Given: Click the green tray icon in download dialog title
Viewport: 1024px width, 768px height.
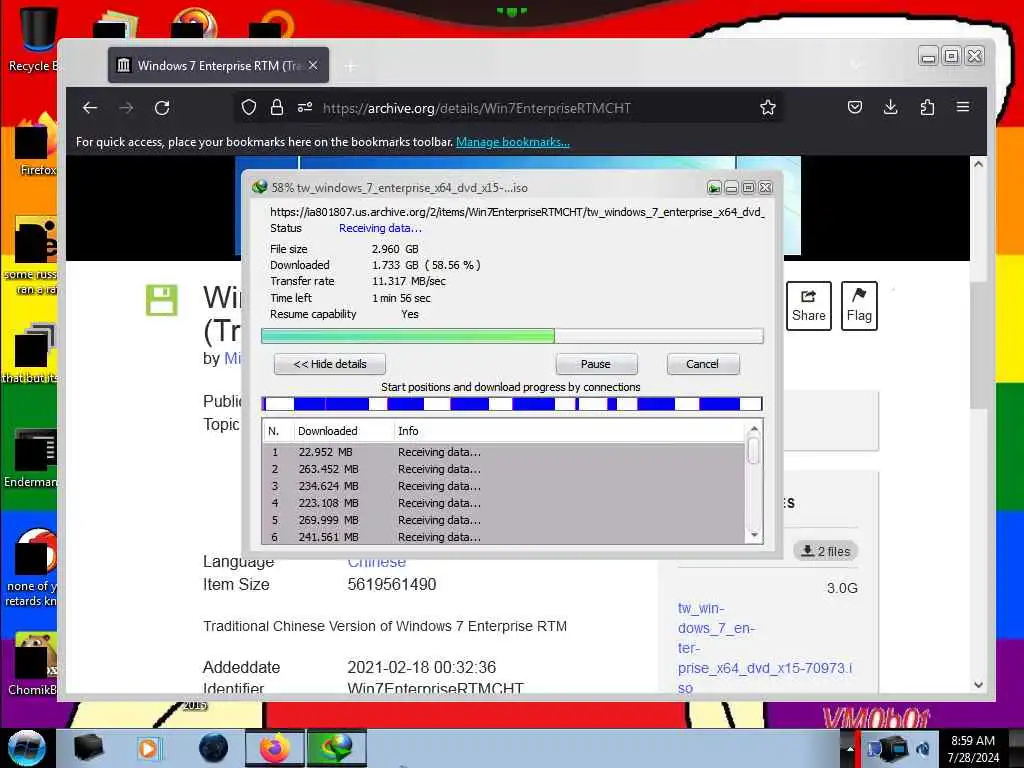Looking at the screenshot, I should click(714, 188).
